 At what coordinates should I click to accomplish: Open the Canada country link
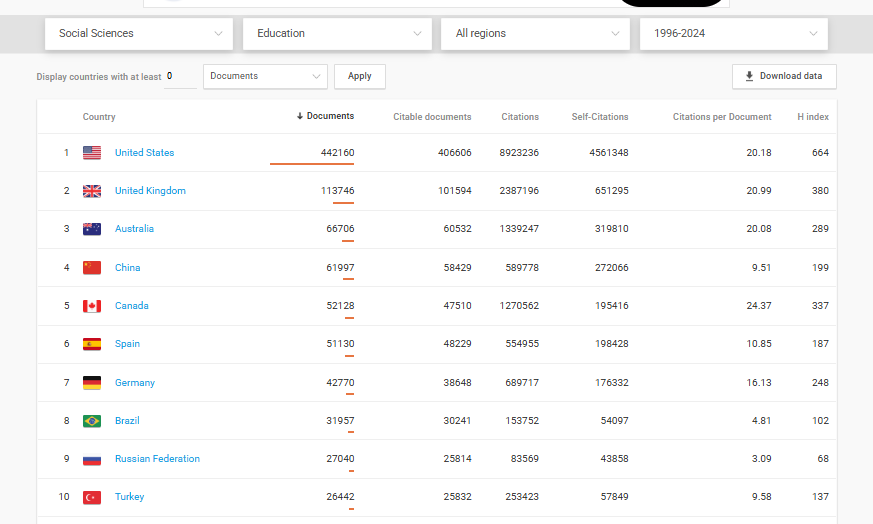point(131,306)
